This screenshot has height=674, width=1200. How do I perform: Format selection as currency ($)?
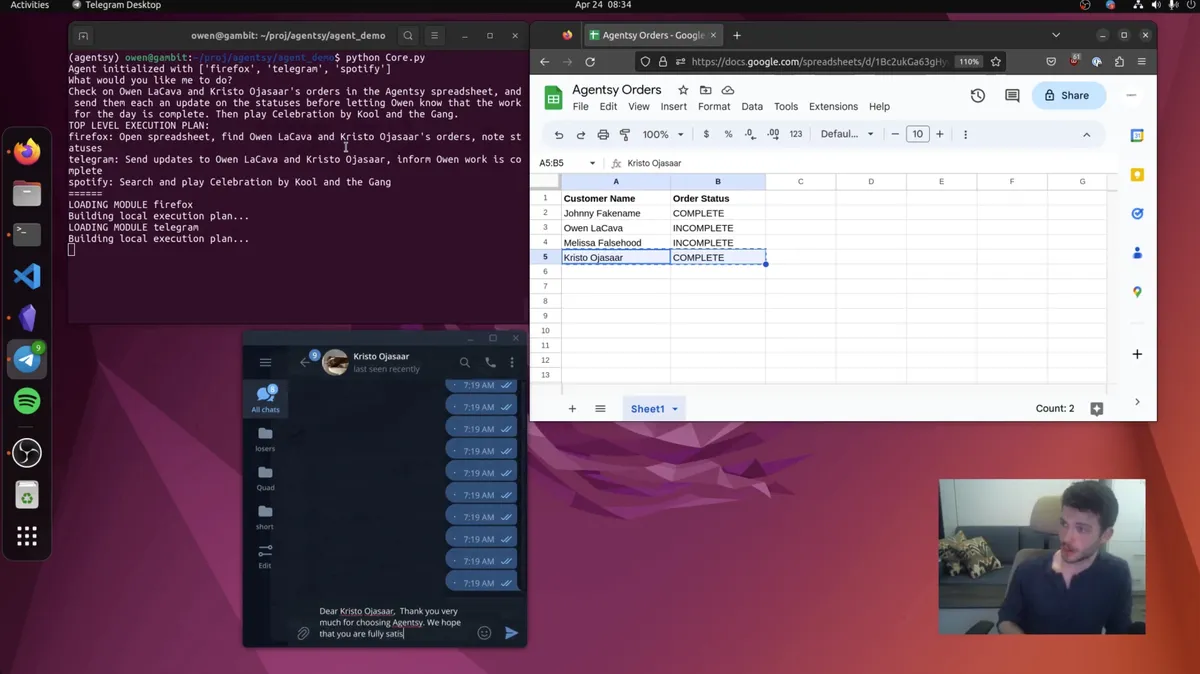coord(706,134)
